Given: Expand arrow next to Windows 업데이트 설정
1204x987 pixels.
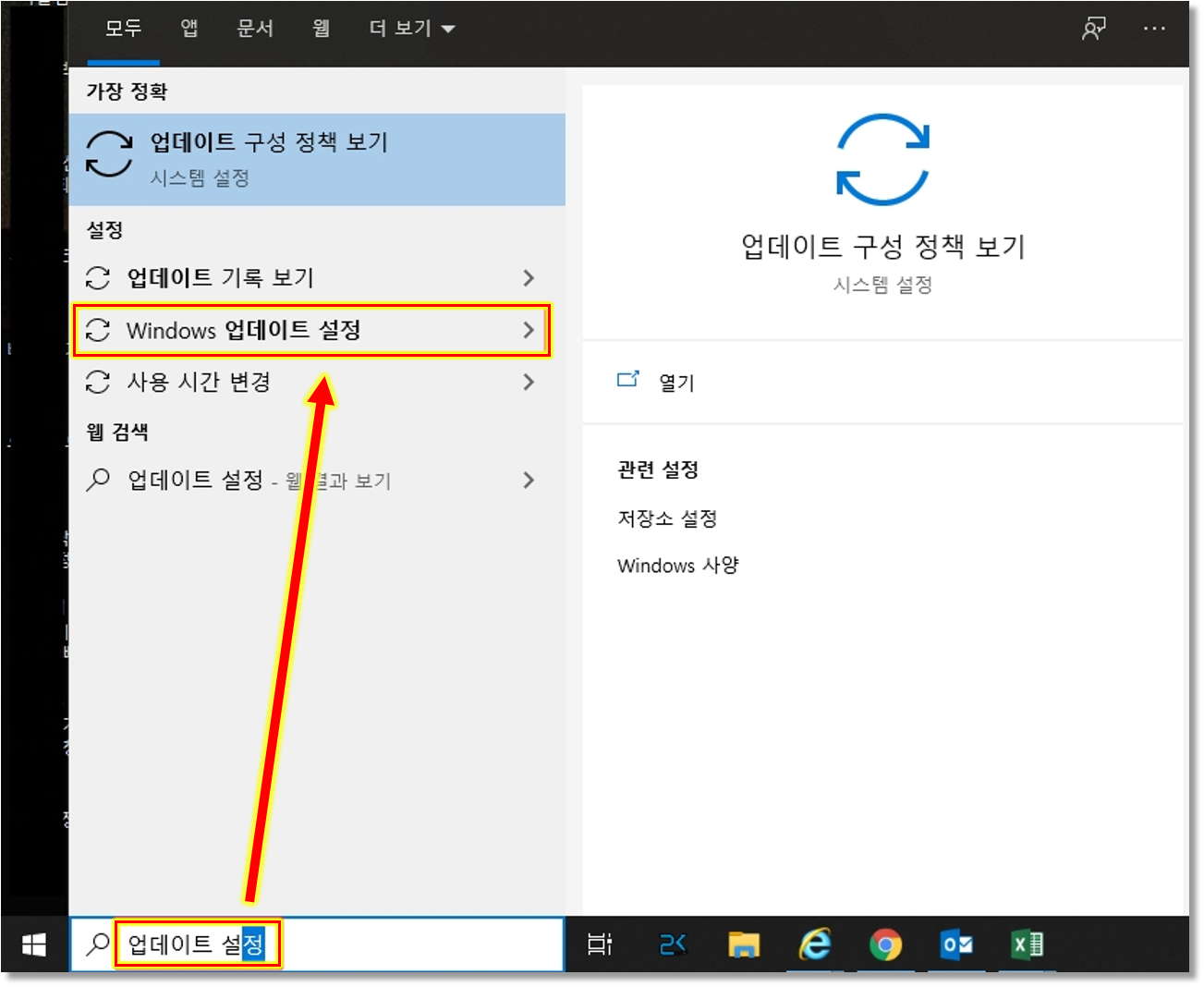Looking at the screenshot, I should pos(529,330).
